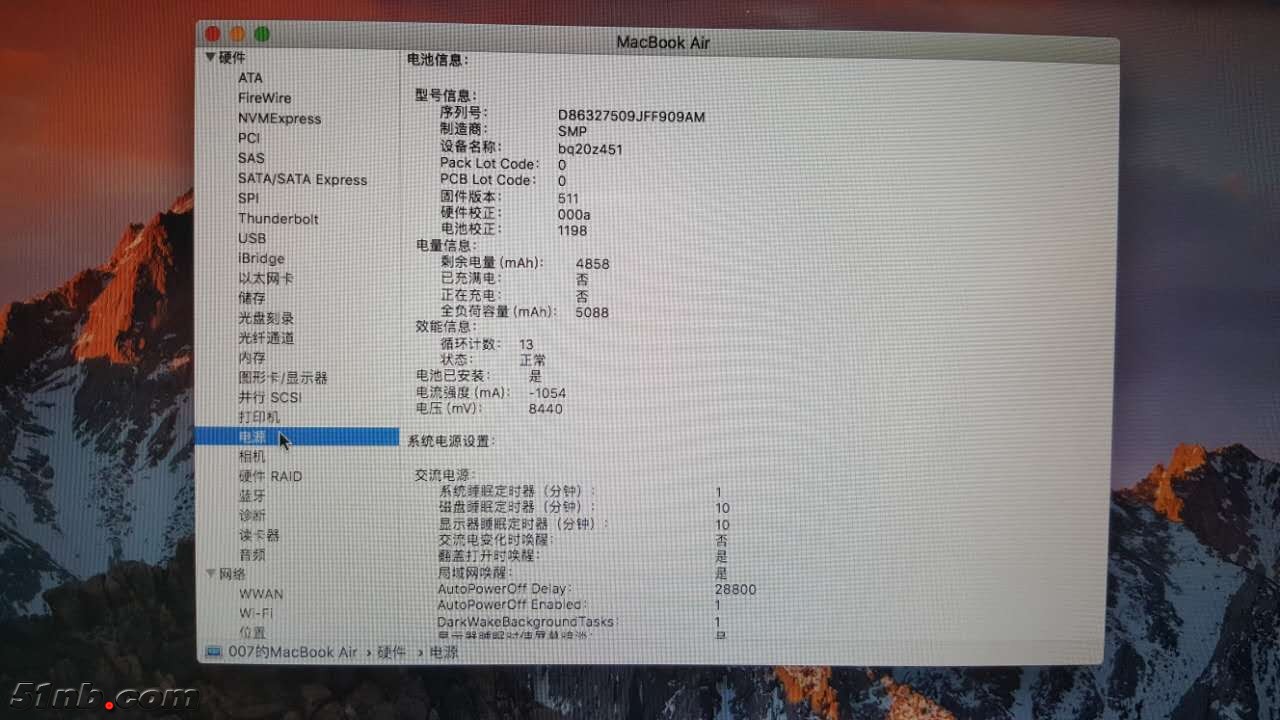Click hardware revision value 000a
This screenshot has height=720, width=1280.
pyautogui.click(x=574, y=214)
